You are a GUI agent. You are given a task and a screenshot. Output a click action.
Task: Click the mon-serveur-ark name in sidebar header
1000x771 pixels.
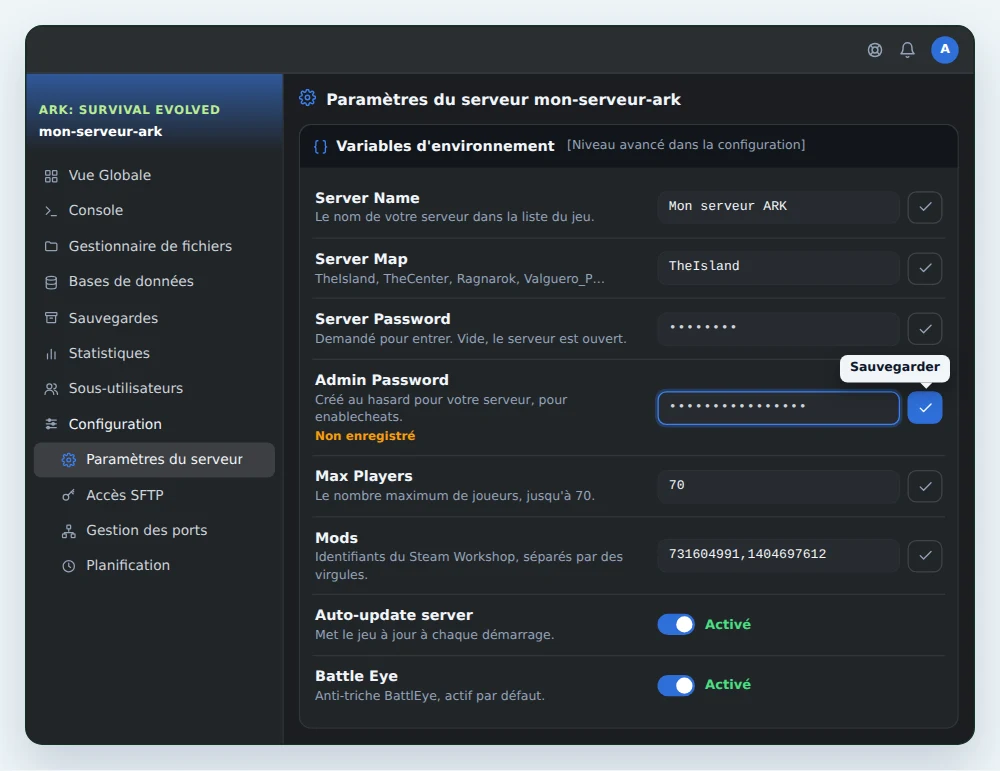point(101,132)
